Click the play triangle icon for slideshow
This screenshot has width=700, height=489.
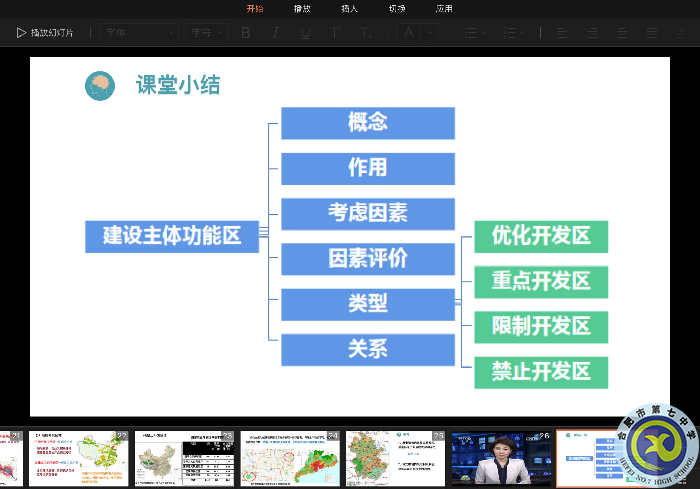click(x=21, y=33)
